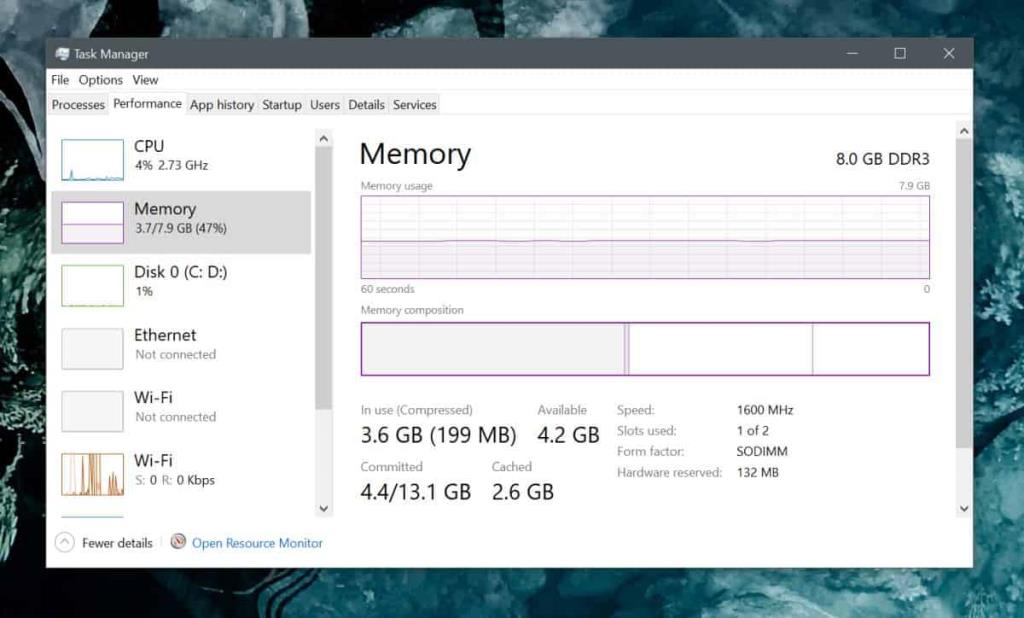
Task: Click inside the Memory usage graph
Action: [x=645, y=237]
